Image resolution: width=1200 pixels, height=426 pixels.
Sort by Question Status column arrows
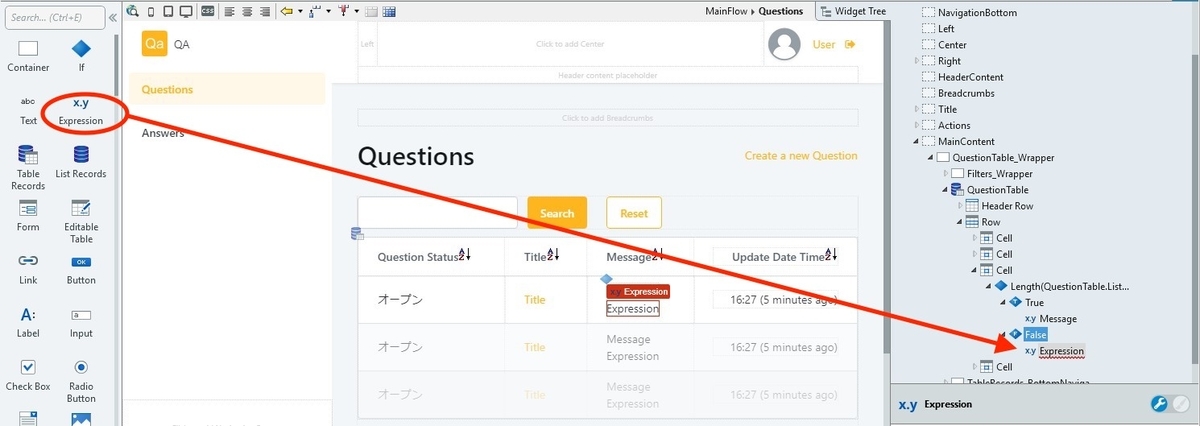coord(464,256)
